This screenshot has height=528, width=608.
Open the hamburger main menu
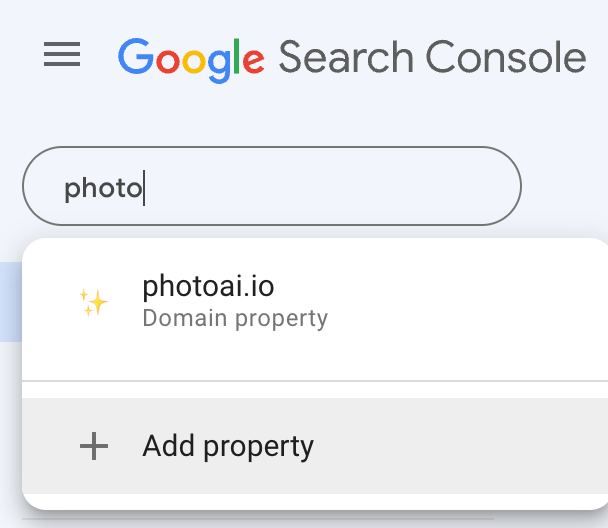pos(62,55)
